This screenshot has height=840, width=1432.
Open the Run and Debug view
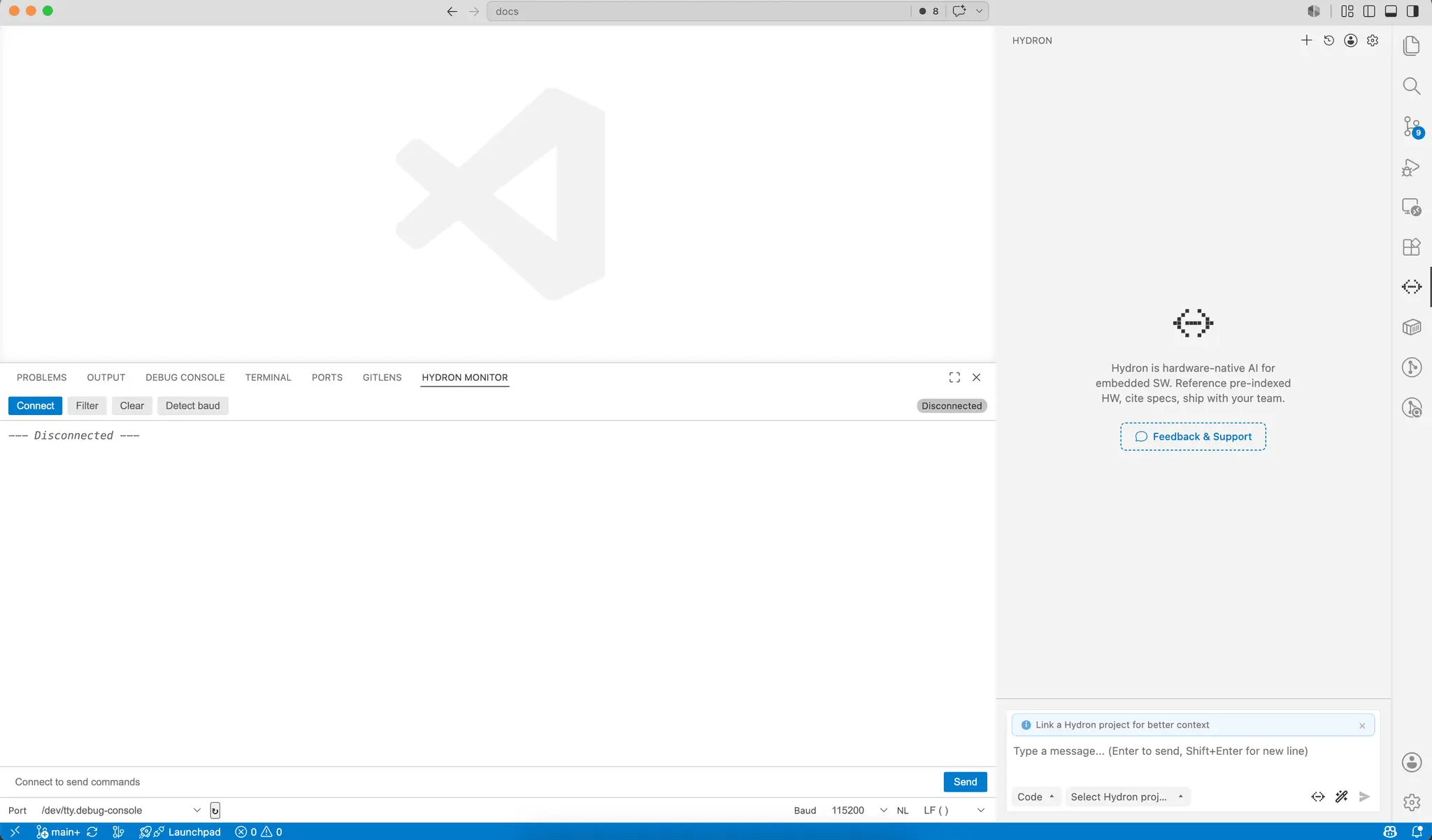[x=1412, y=167]
